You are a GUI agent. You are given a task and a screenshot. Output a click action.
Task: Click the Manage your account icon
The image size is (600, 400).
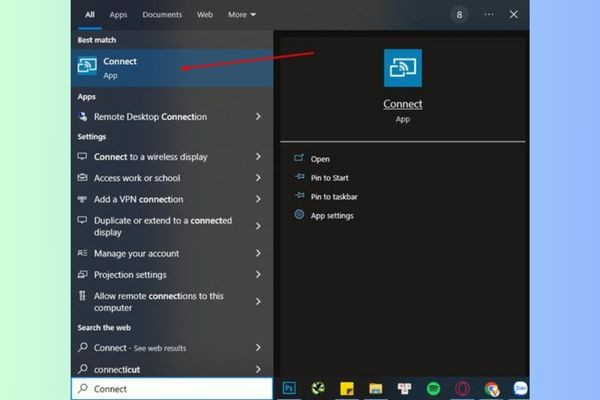82,253
